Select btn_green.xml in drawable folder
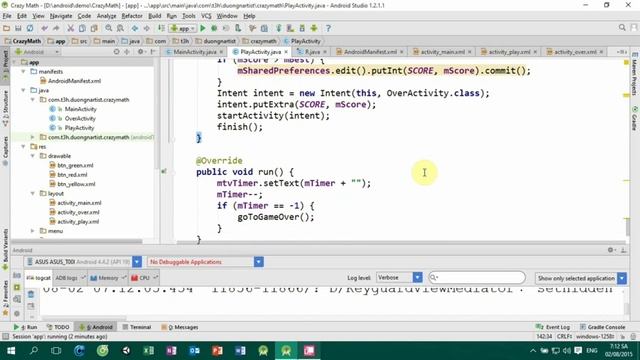The width and height of the screenshot is (640, 360). pyautogui.click(x=75, y=165)
